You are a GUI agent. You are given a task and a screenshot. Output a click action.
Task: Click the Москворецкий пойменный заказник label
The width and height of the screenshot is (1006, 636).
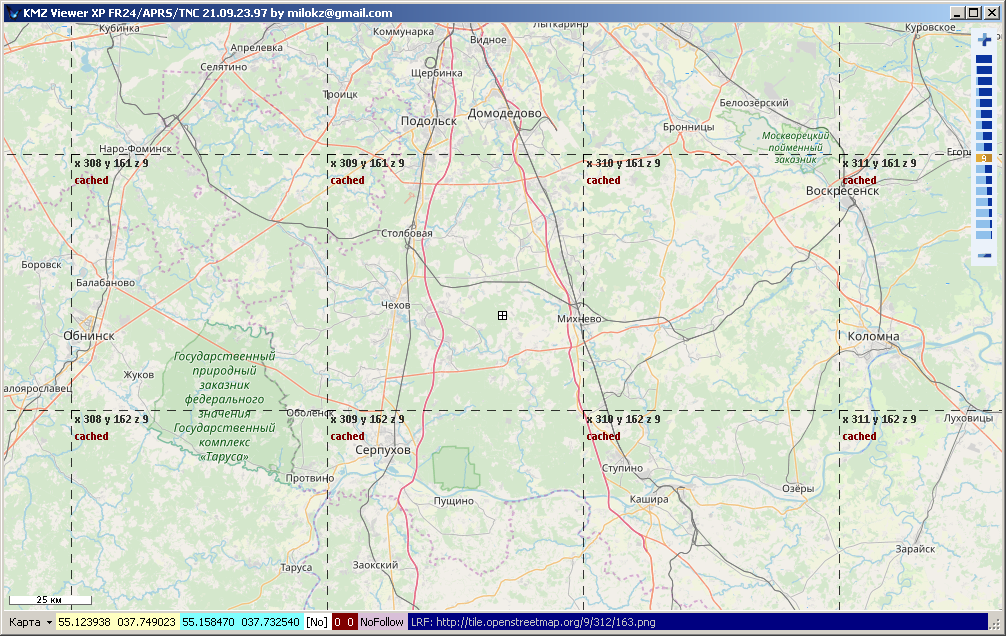point(796,147)
